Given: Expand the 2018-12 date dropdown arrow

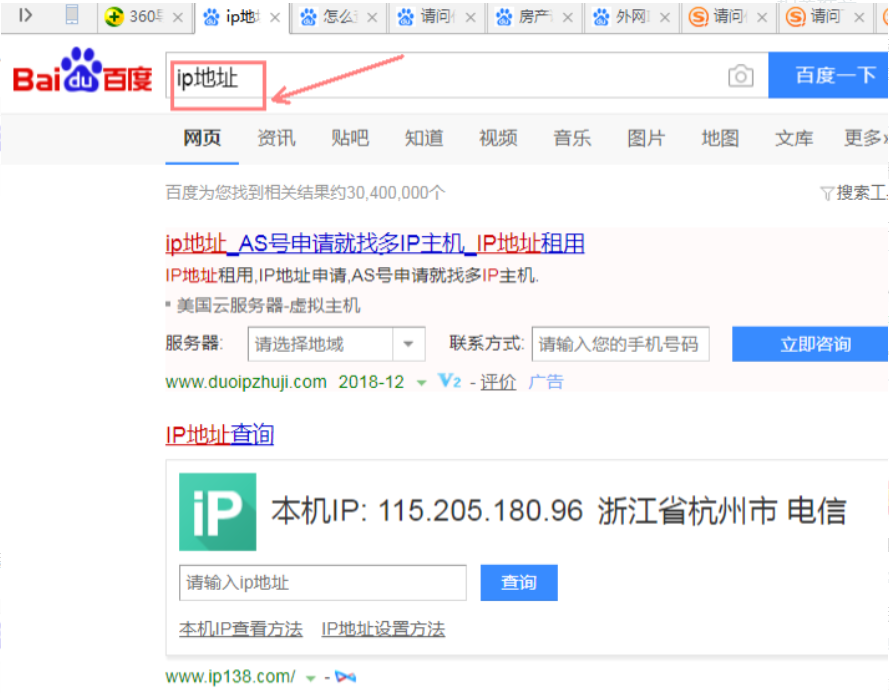Looking at the screenshot, I should 419,382.
